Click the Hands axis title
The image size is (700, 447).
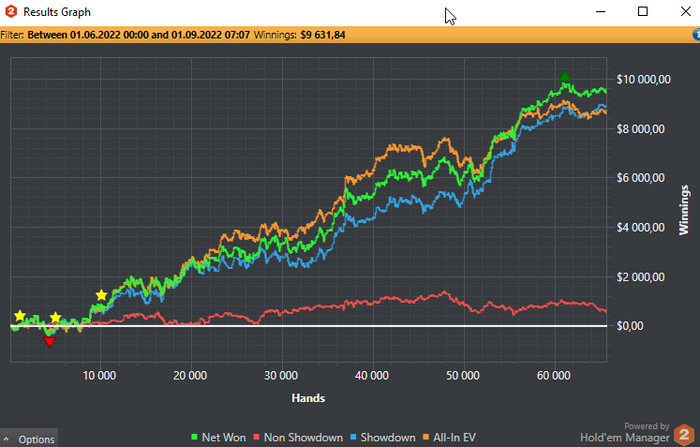pos(308,398)
